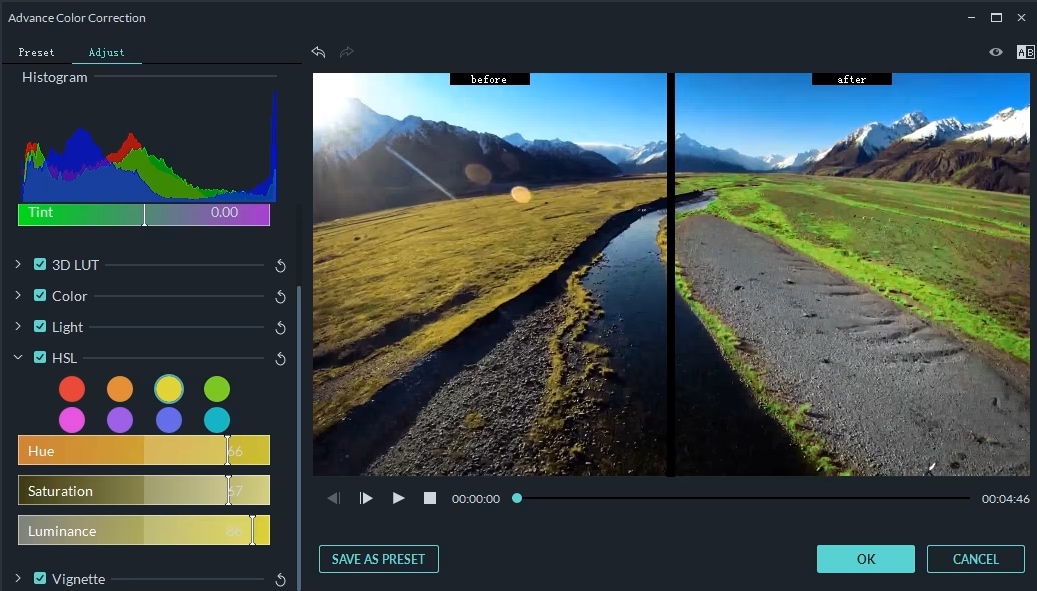Image resolution: width=1037 pixels, height=591 pixels.
Task: Expand the Color section
Action: point(18,295)
